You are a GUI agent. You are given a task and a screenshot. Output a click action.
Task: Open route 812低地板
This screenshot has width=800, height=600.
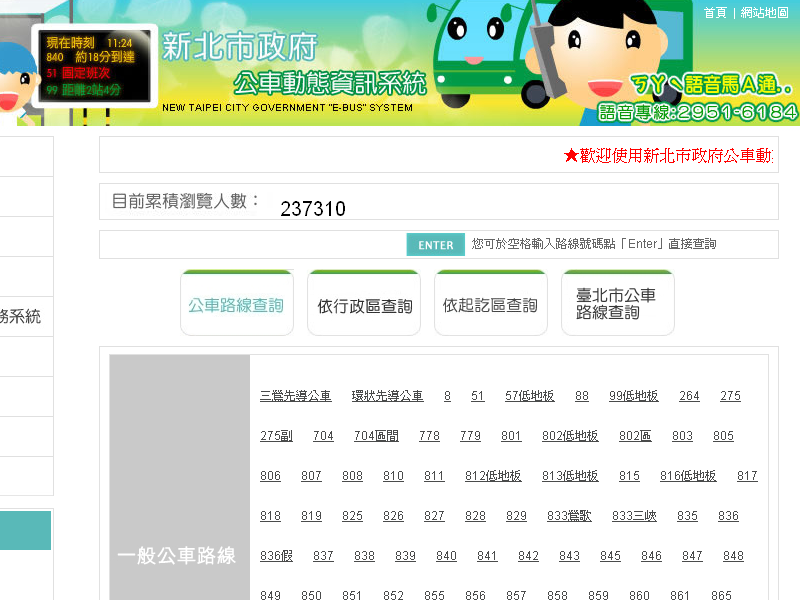(493, 476)
